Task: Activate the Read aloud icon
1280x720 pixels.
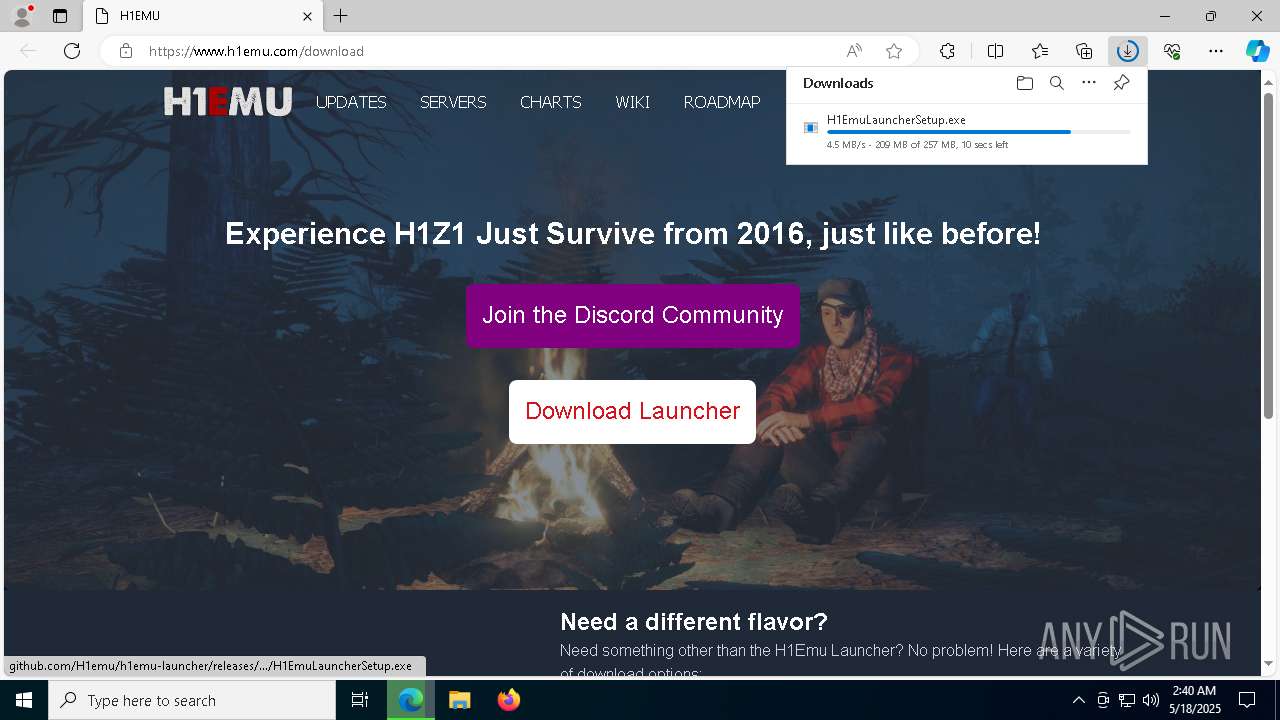Action: 854,51
